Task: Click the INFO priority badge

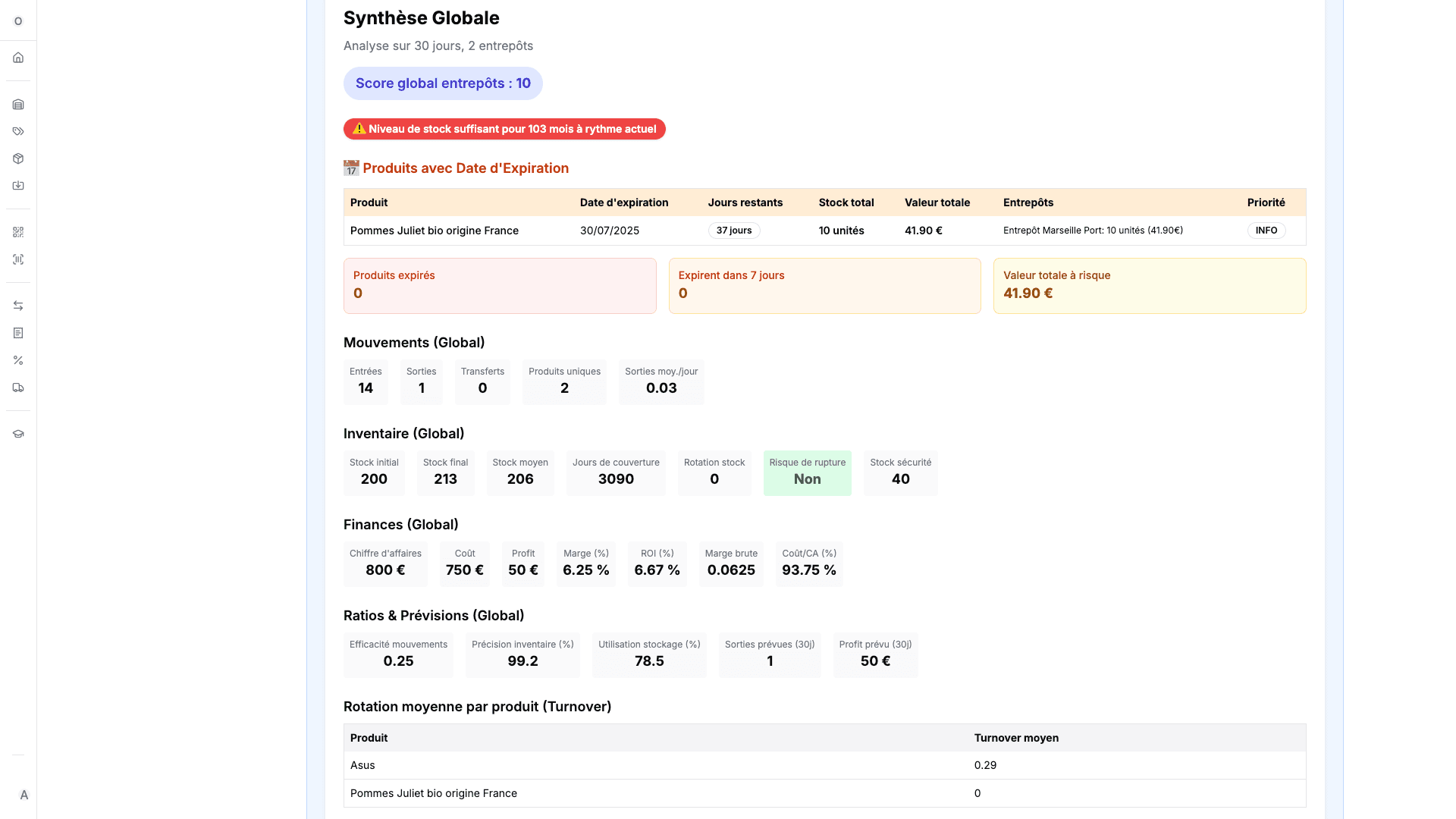Action: click(1266, 231)
